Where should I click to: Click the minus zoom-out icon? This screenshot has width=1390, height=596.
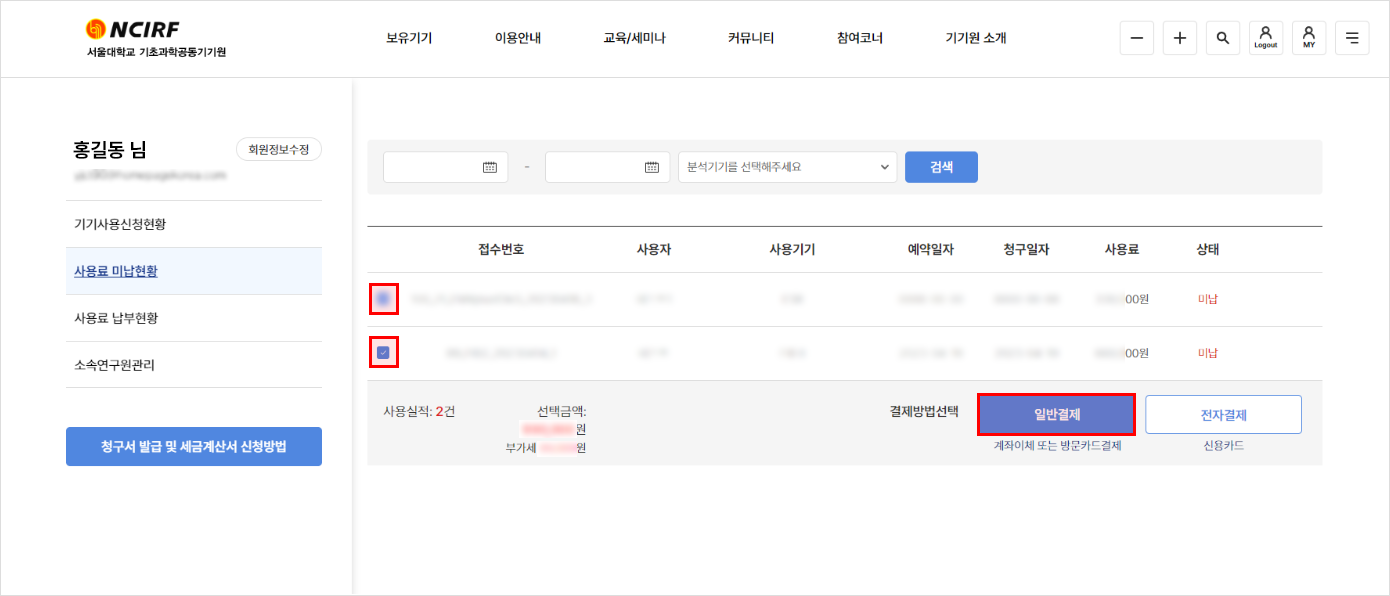(x=1136, y=38)
